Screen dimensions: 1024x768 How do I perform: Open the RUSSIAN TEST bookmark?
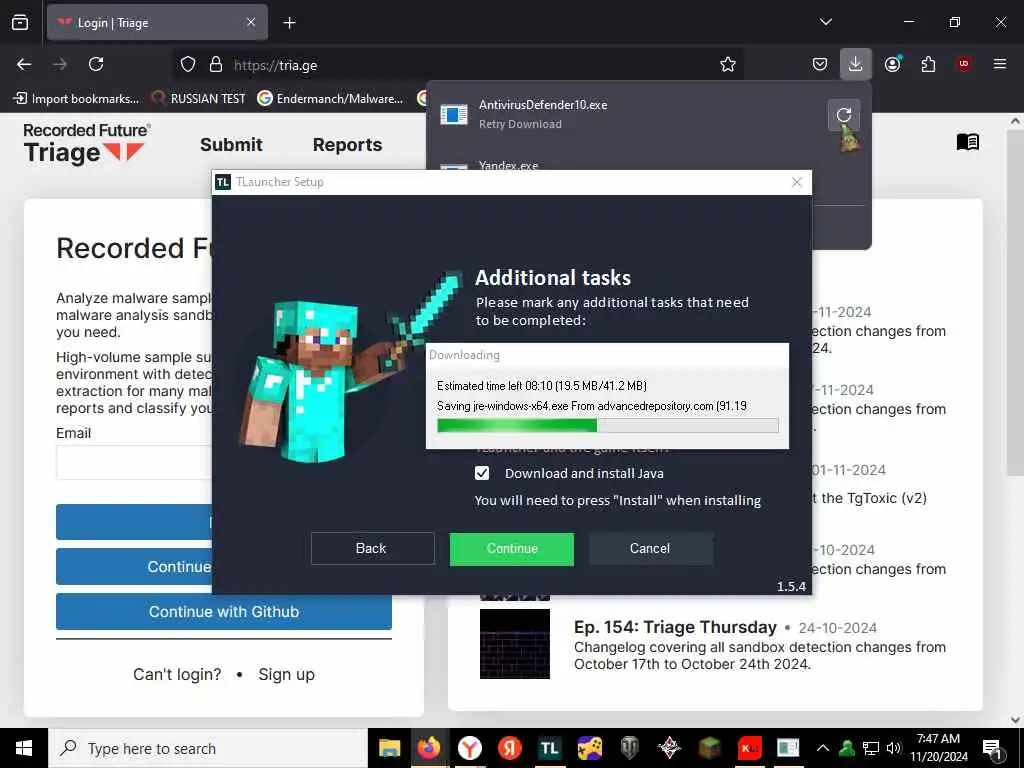(199, 99)
